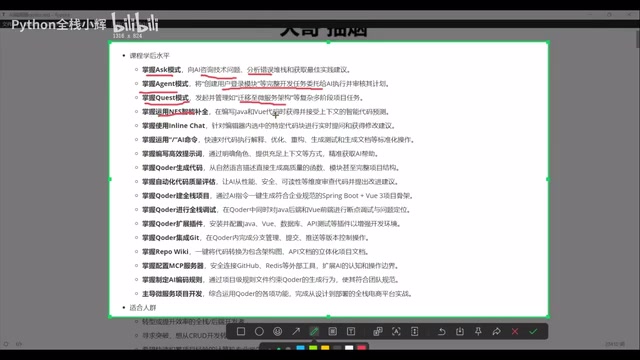Viewport: 640px width, 360px height.
Task: Toggle the green pen drawing tool
Action: tap(314, 331)
